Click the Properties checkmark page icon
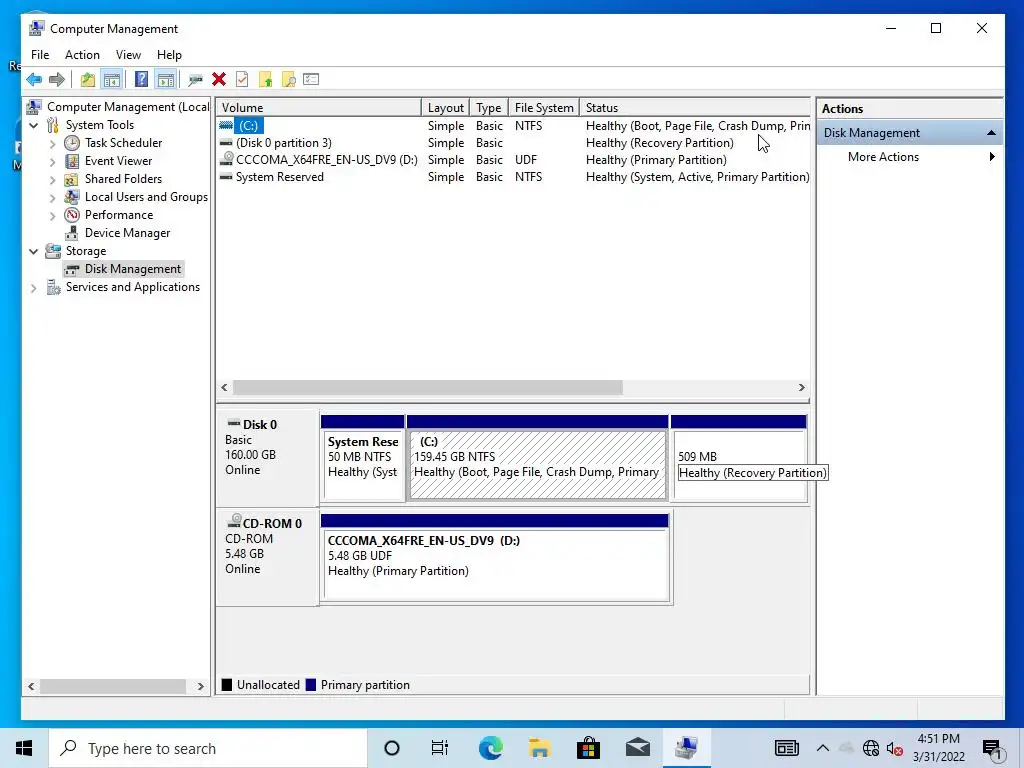The image size is (1024, 768). click(x=242, y=80)
